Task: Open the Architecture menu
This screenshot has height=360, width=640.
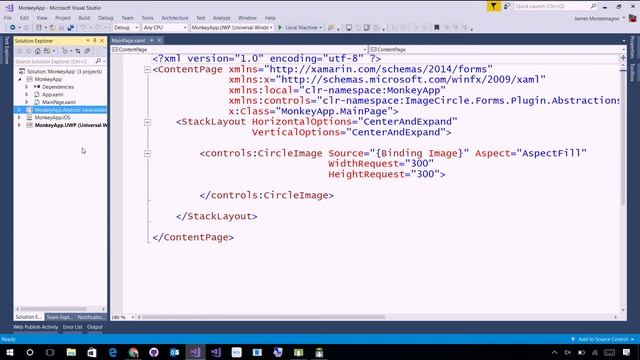Action: (x=175, y=18)
